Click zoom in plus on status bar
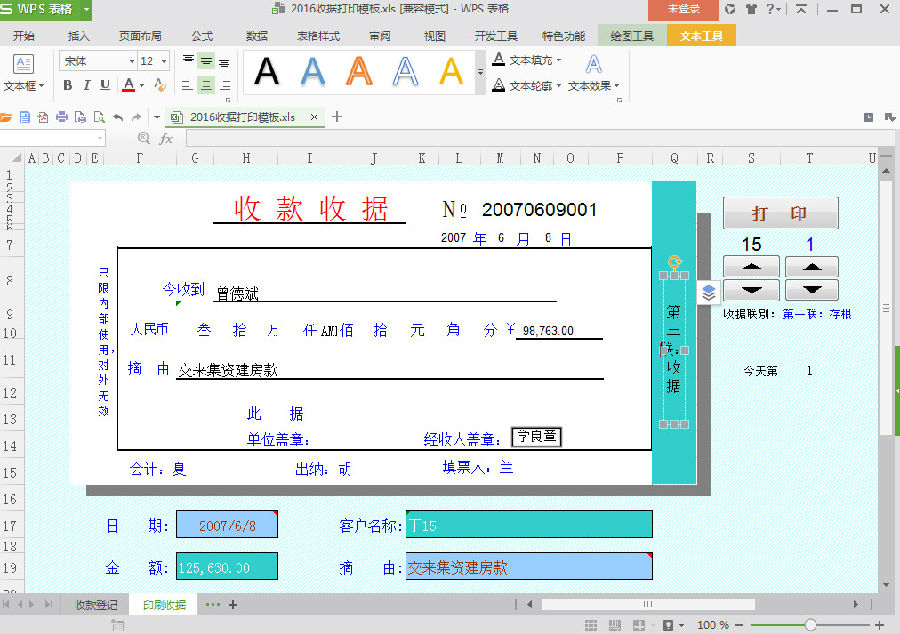Screen dimensions: 900x634 (x=879, y=625)
